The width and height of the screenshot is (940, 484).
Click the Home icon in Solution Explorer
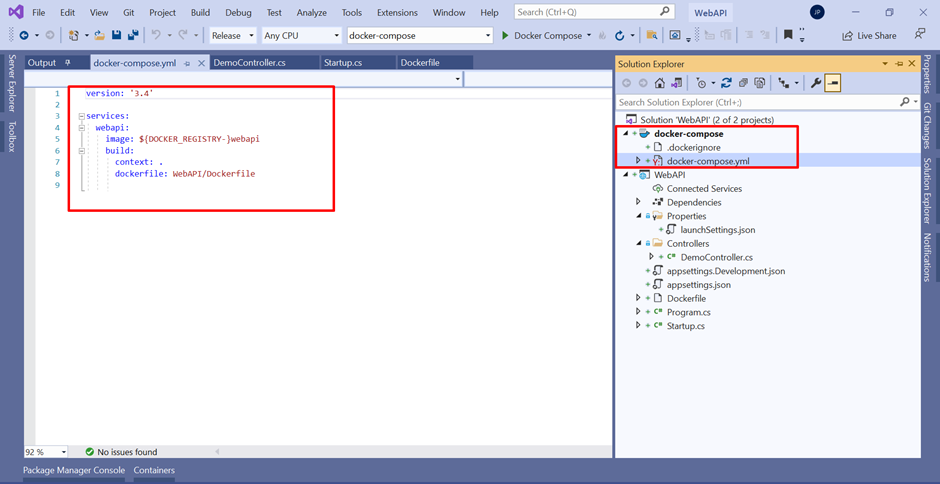tap(659, 83)
